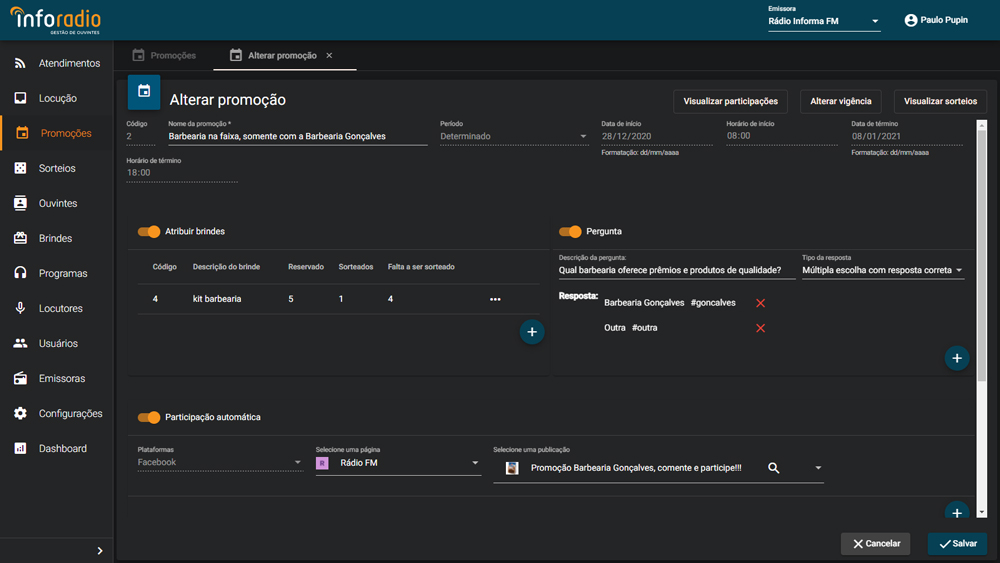Click the Rádio FM page thumbnail icon
The image size is (1000, 563).
point(322,463)
